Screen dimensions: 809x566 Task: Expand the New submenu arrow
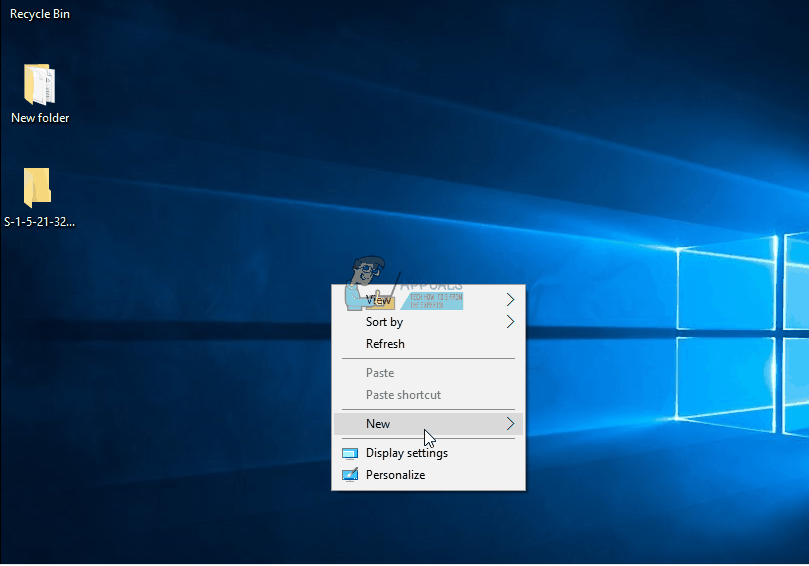(510, 424)
